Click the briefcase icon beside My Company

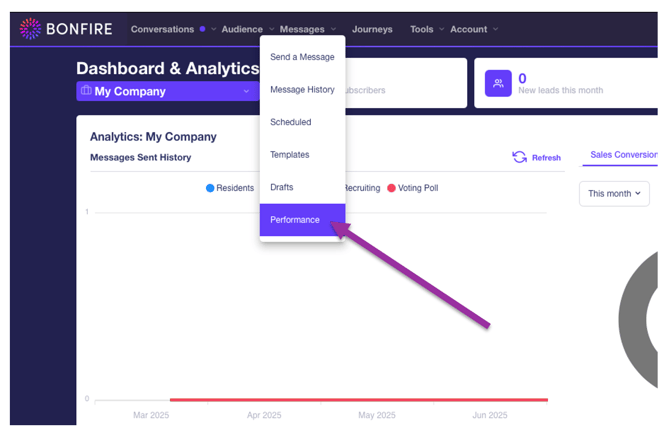coord(86,91)
